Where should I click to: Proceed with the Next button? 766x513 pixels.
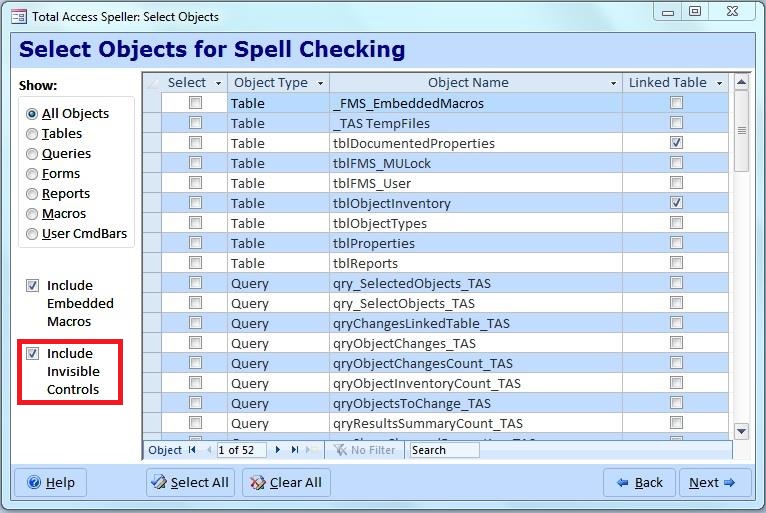point(713,483)
